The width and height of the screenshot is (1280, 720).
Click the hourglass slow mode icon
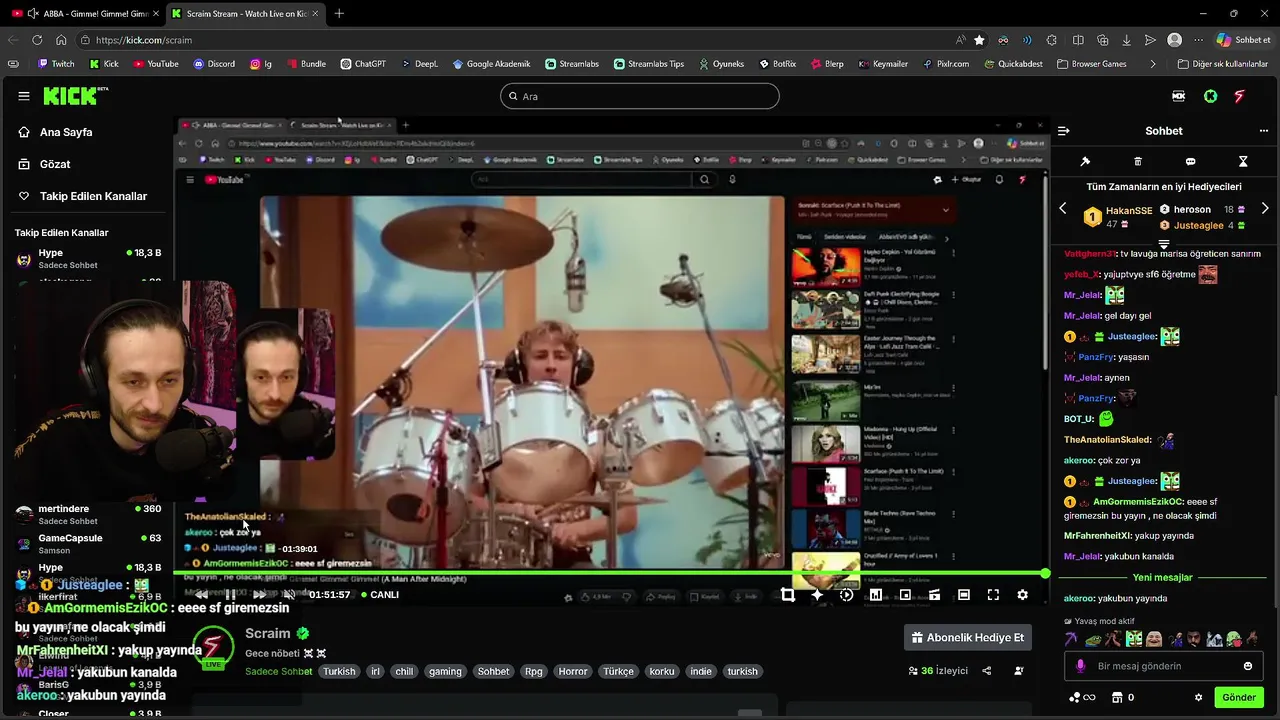(1243, 161)
